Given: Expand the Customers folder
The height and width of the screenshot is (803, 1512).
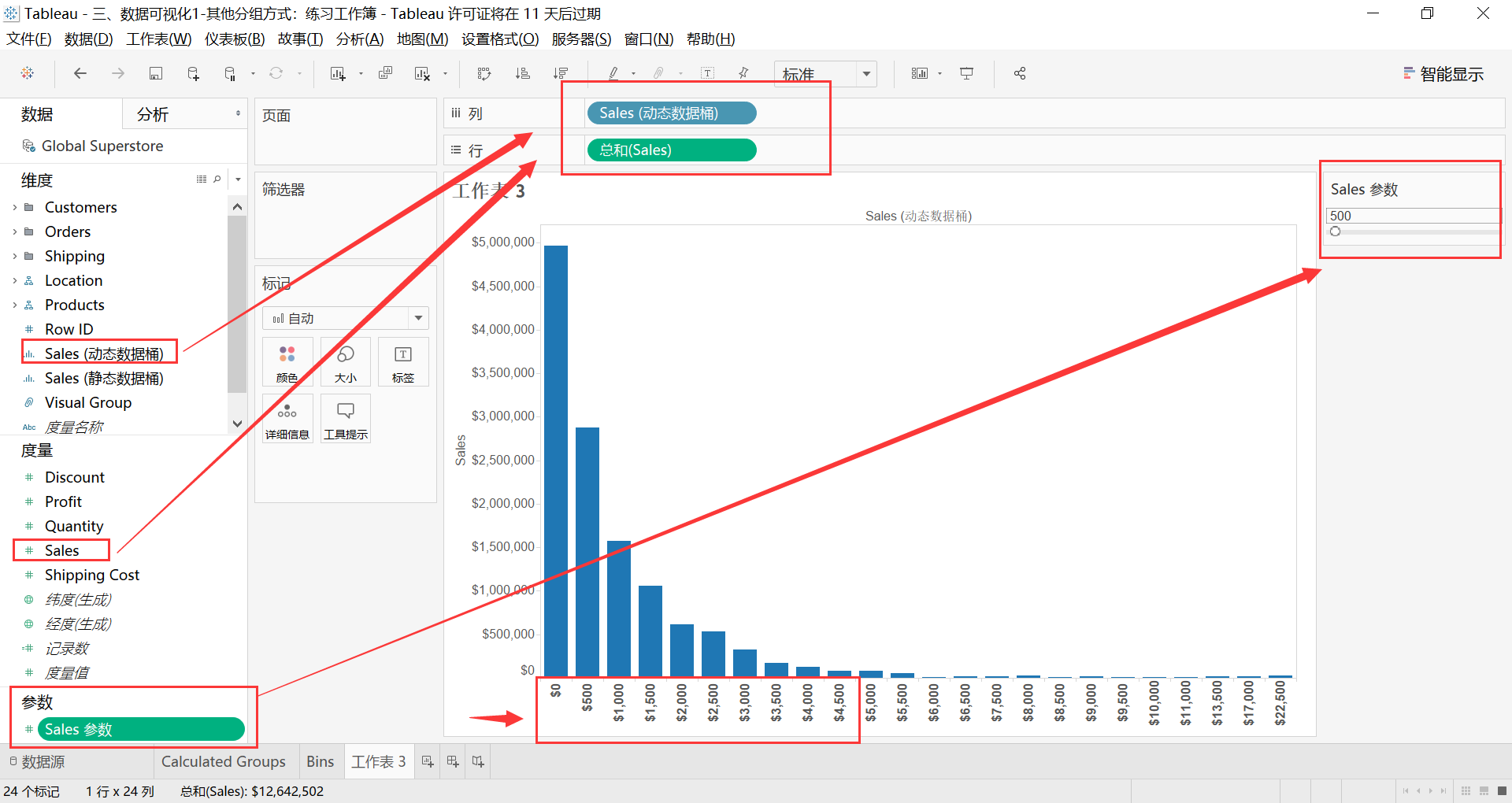Looking at the screenshot, I should [14, 207].
